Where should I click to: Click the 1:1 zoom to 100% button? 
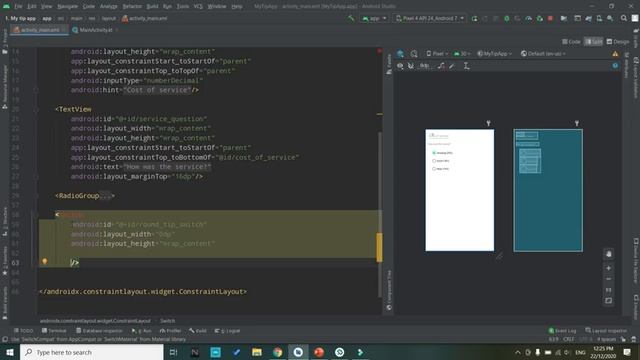pyautogui.click(x=609, y=290)
